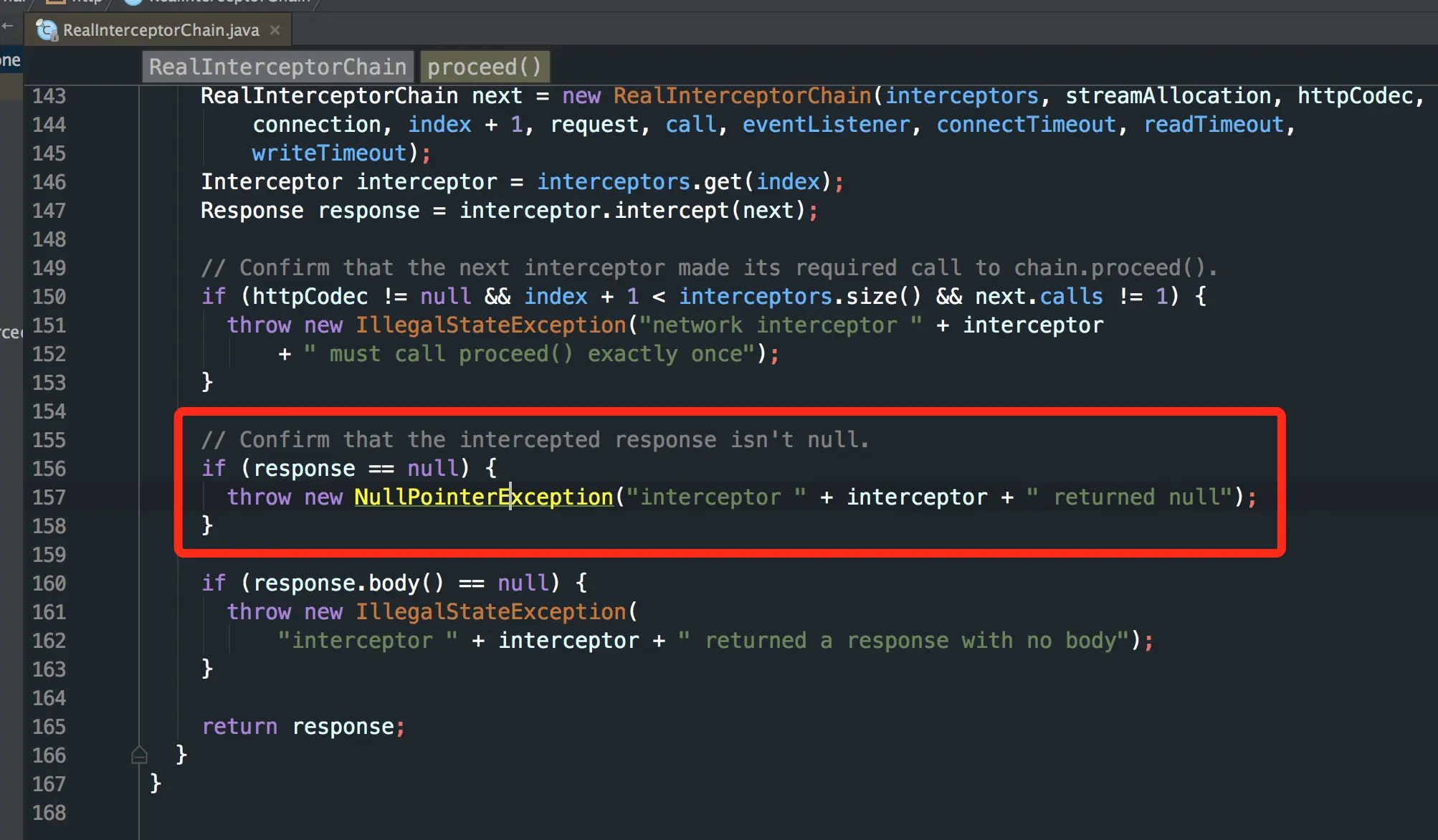1438x840 pixels.
Task: Click the return keyword on line 165
Action: click(239, 726)
